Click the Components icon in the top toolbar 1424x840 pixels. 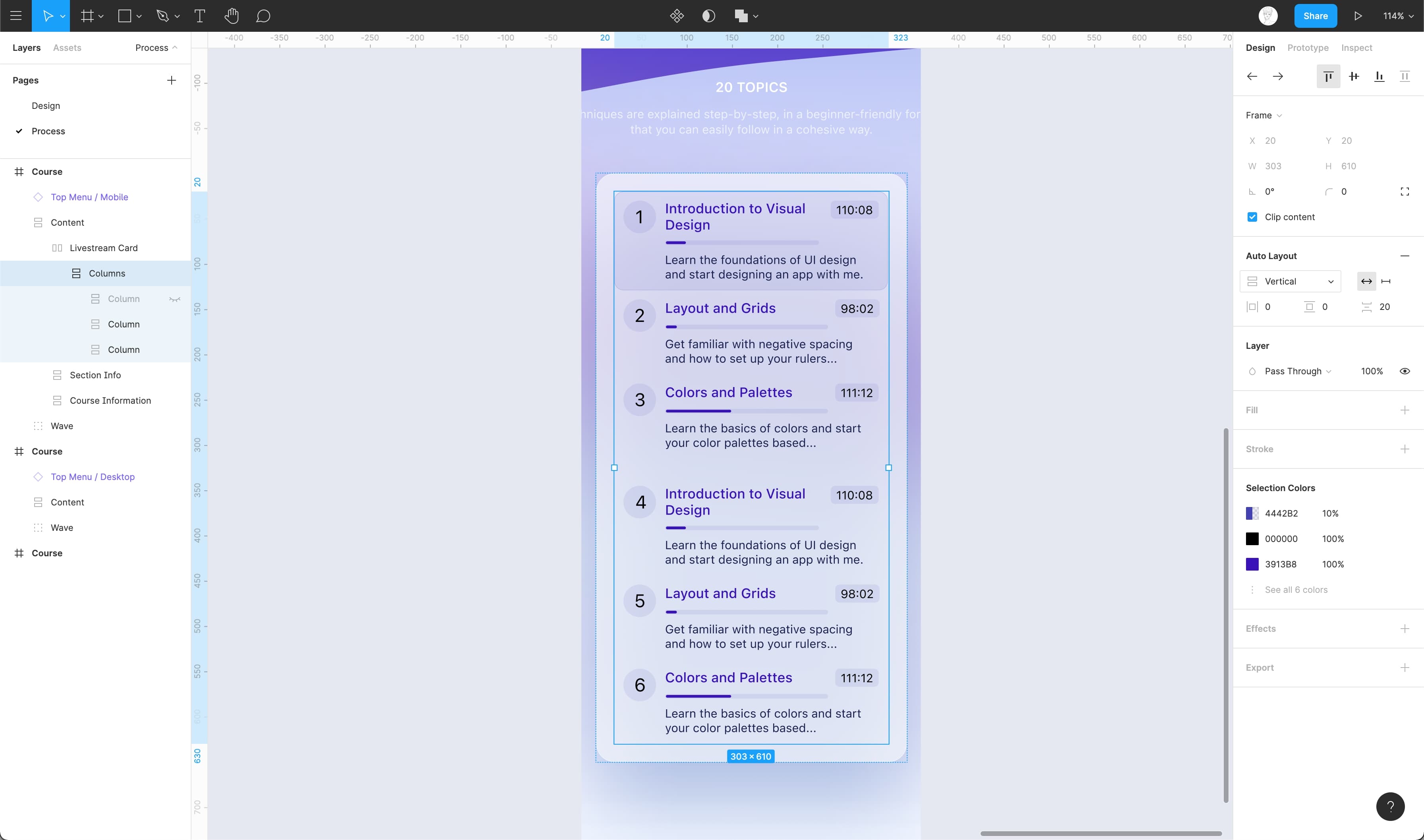[x=676, y=16]
